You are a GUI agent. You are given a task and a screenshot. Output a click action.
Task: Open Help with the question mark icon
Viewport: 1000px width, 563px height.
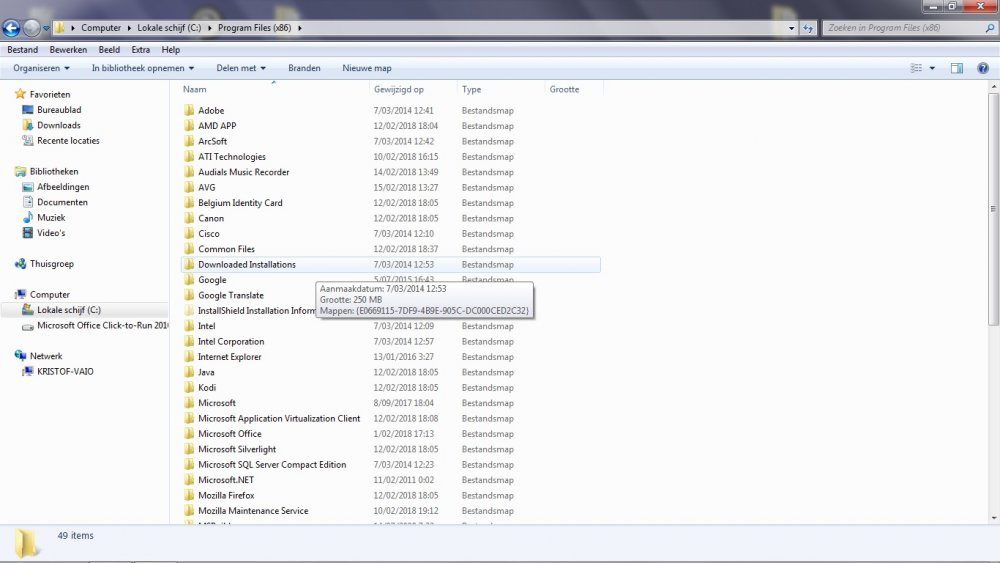click(x=983, y=68)
